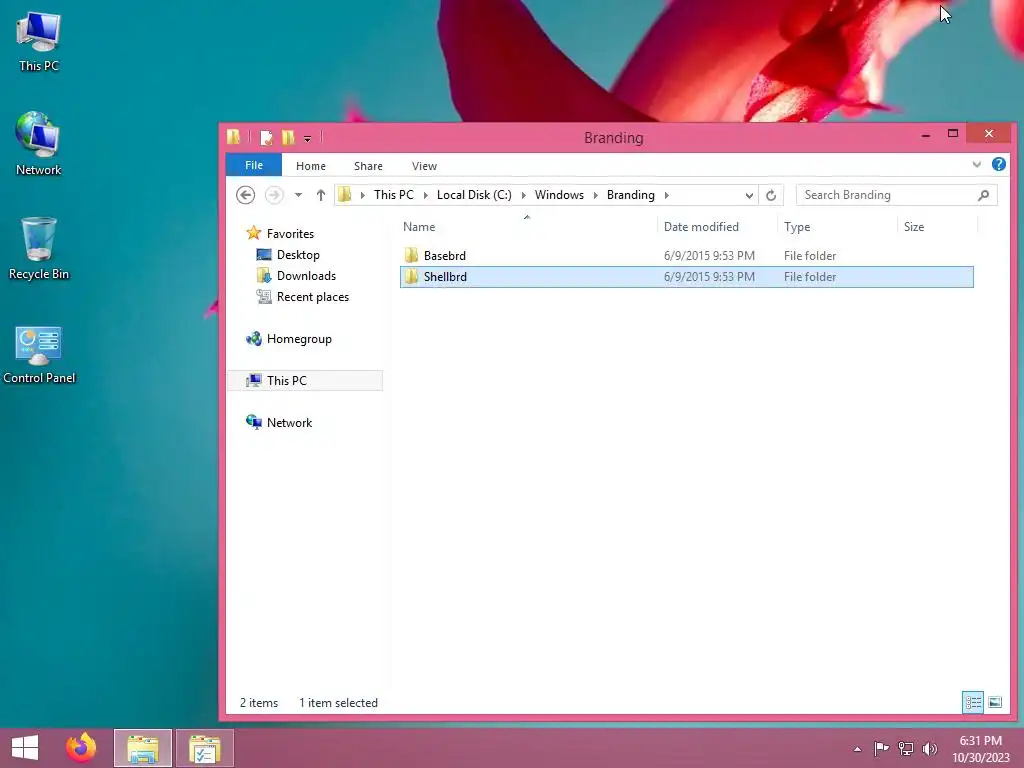Screen dimensions: 1024x768
Task: Switch to Details view icon in status bar
Action: (973, 703)
